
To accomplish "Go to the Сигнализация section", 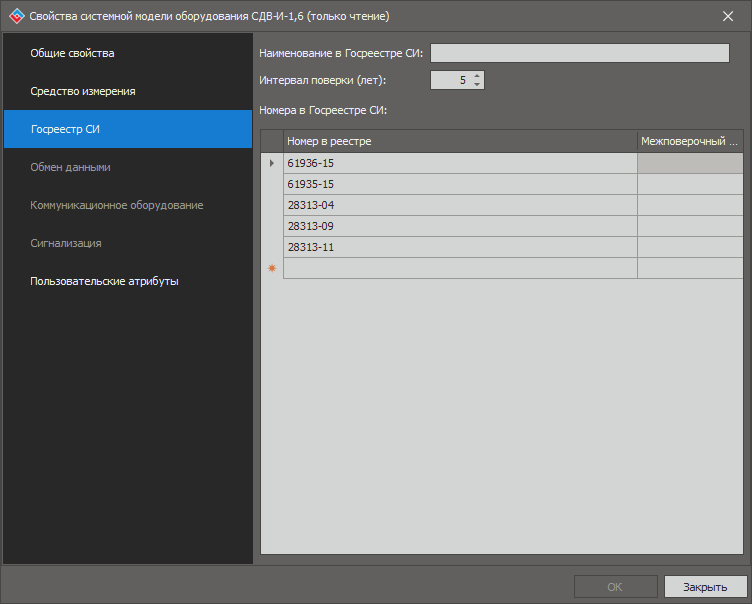I will click(x=128, y=243).
